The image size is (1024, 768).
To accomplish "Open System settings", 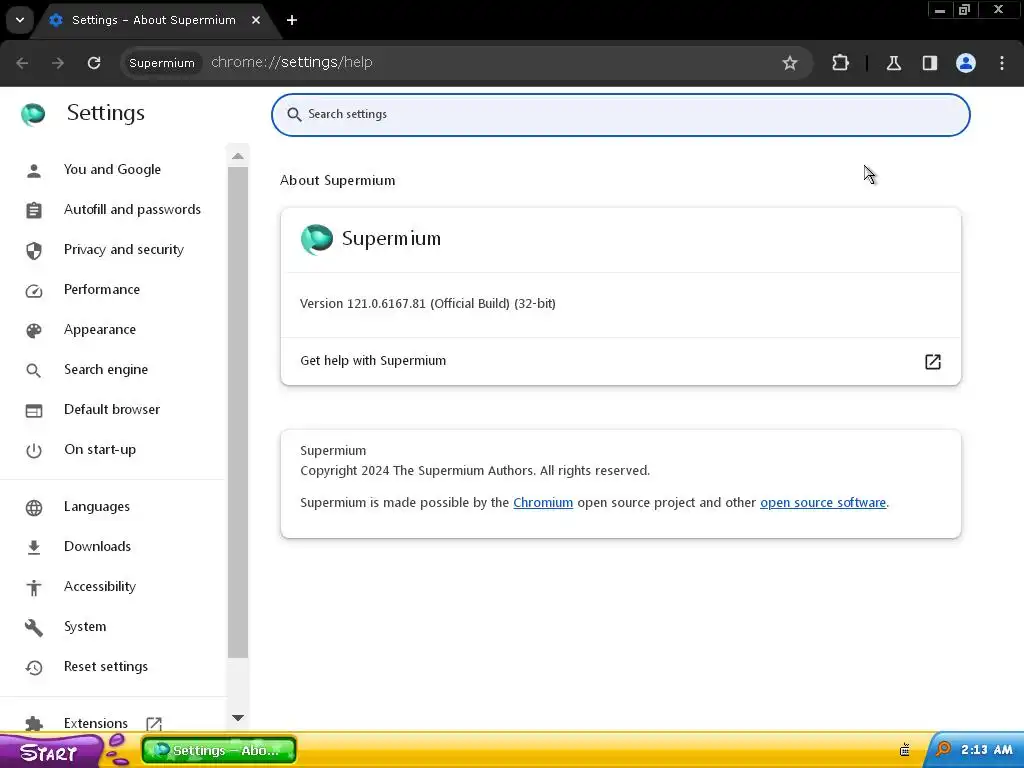I will [x=85, y=626].
